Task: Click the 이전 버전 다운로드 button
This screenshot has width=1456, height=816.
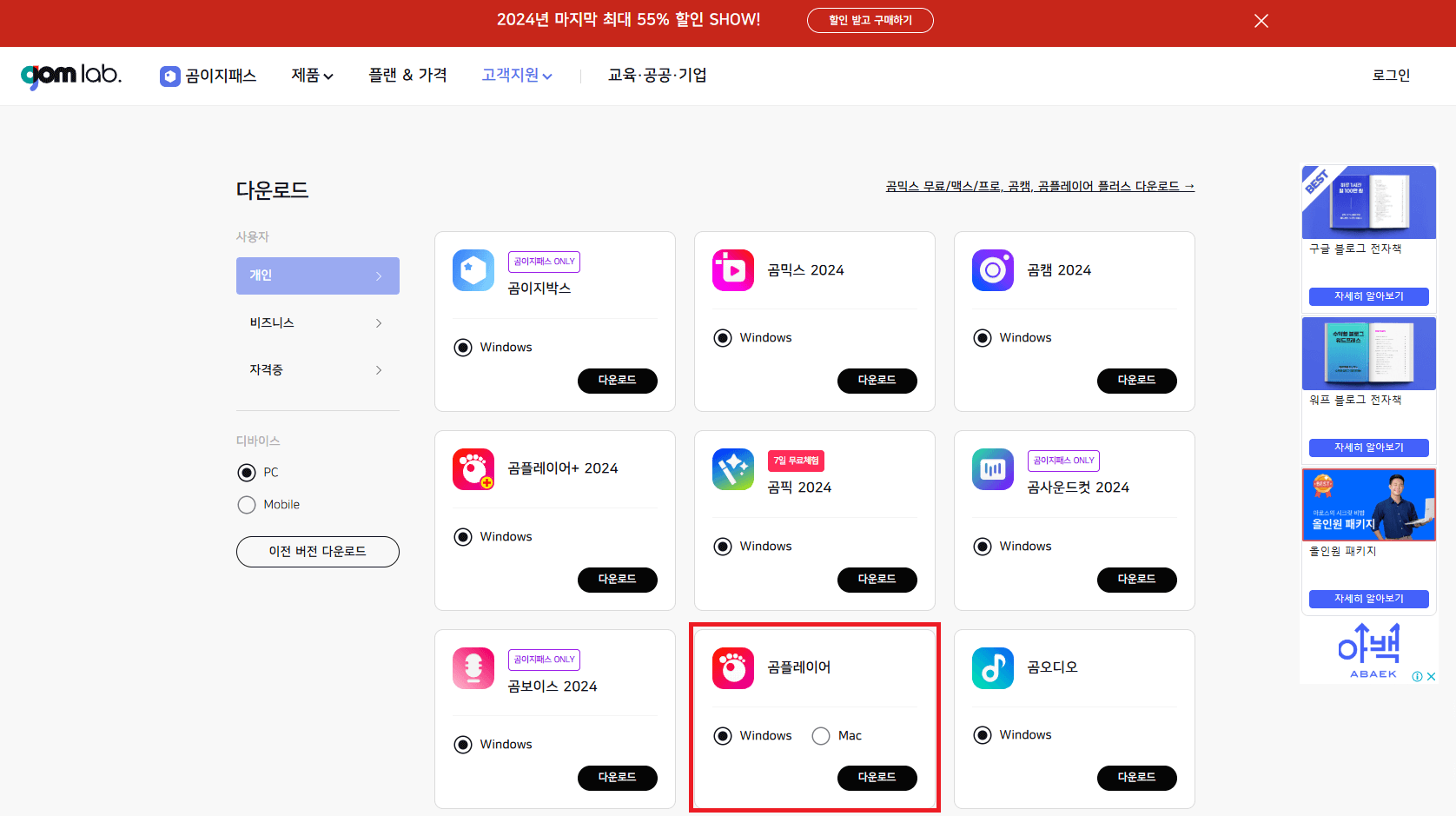Action: pos(318,551)
